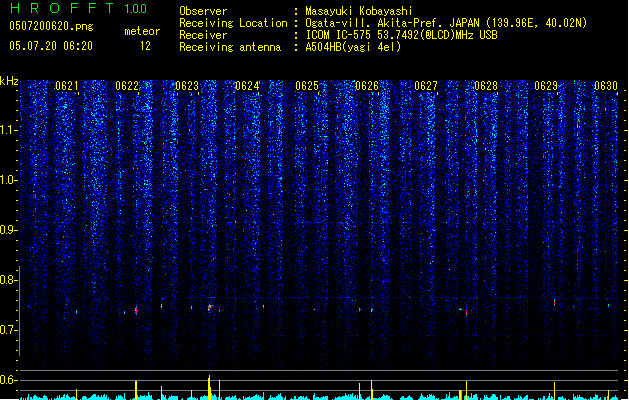629x400 pixels.
Task: Click the meteor echo just after 0622
Action: pos(136,310)
